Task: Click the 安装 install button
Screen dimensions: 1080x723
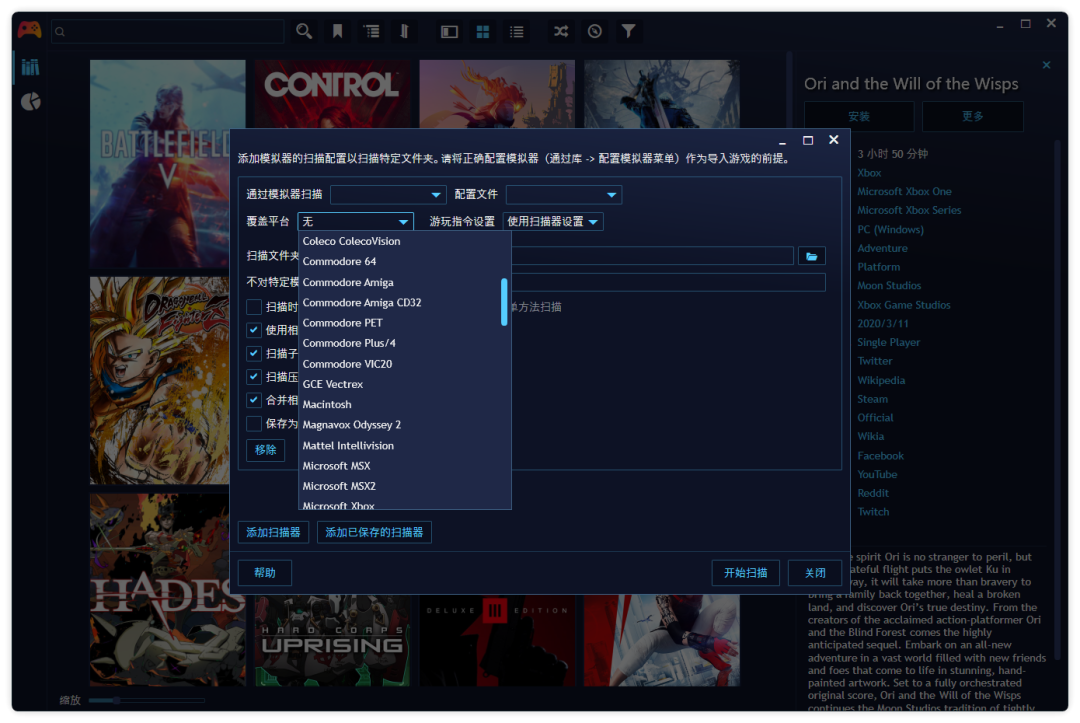Action: pos(859,116)
